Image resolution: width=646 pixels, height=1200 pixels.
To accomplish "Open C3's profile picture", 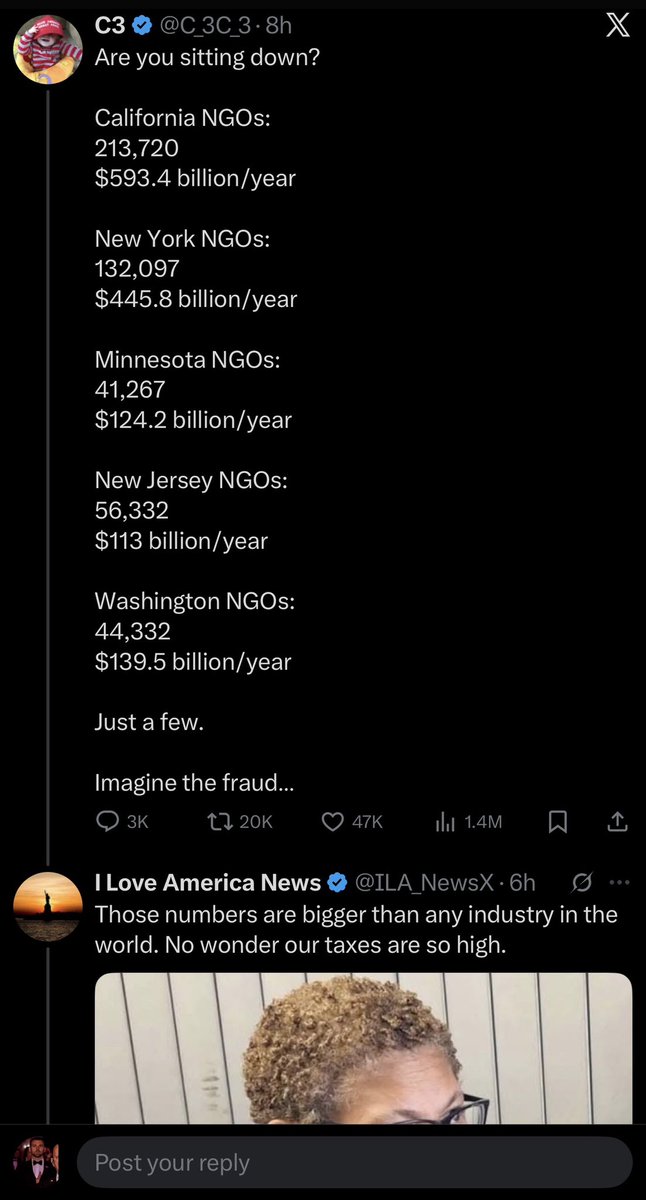I will click(x=47, y=50).
